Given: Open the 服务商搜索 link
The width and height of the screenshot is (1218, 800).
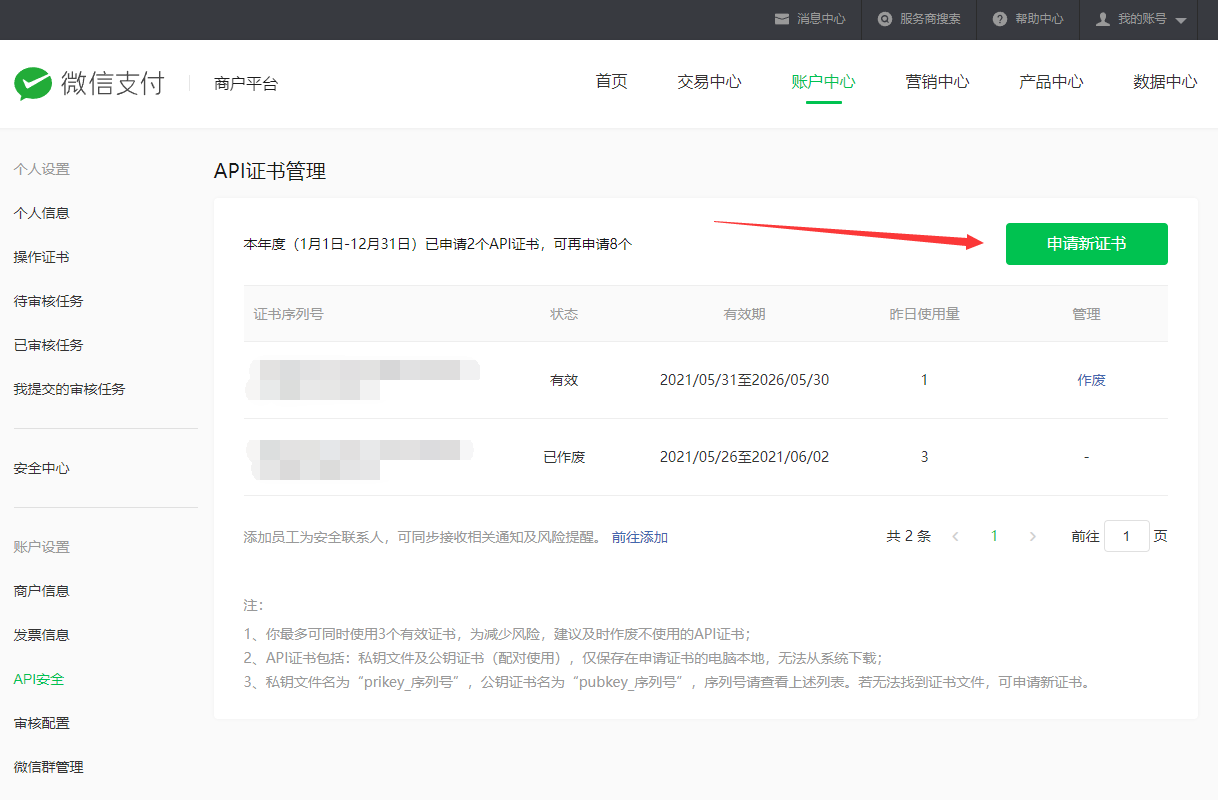Looking at the screenshot, I should (x=930, y=19).
